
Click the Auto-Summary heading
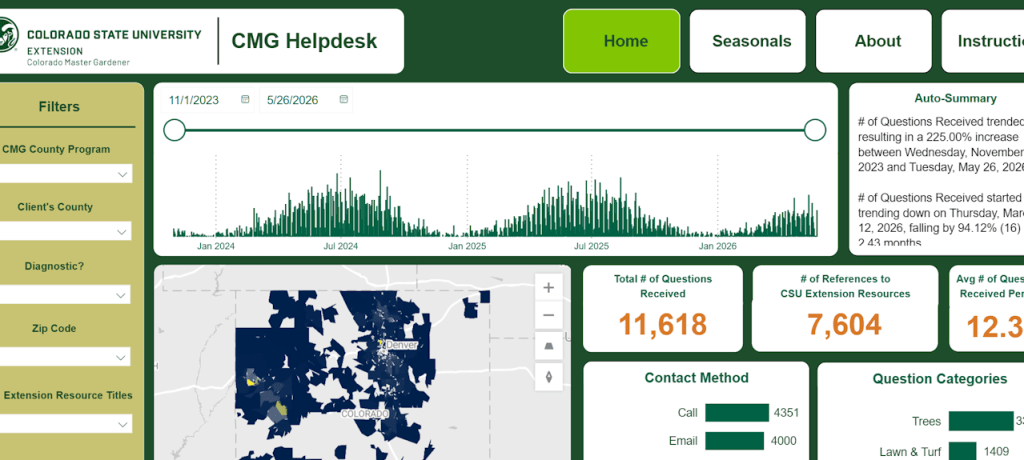[x=955, y=99]
